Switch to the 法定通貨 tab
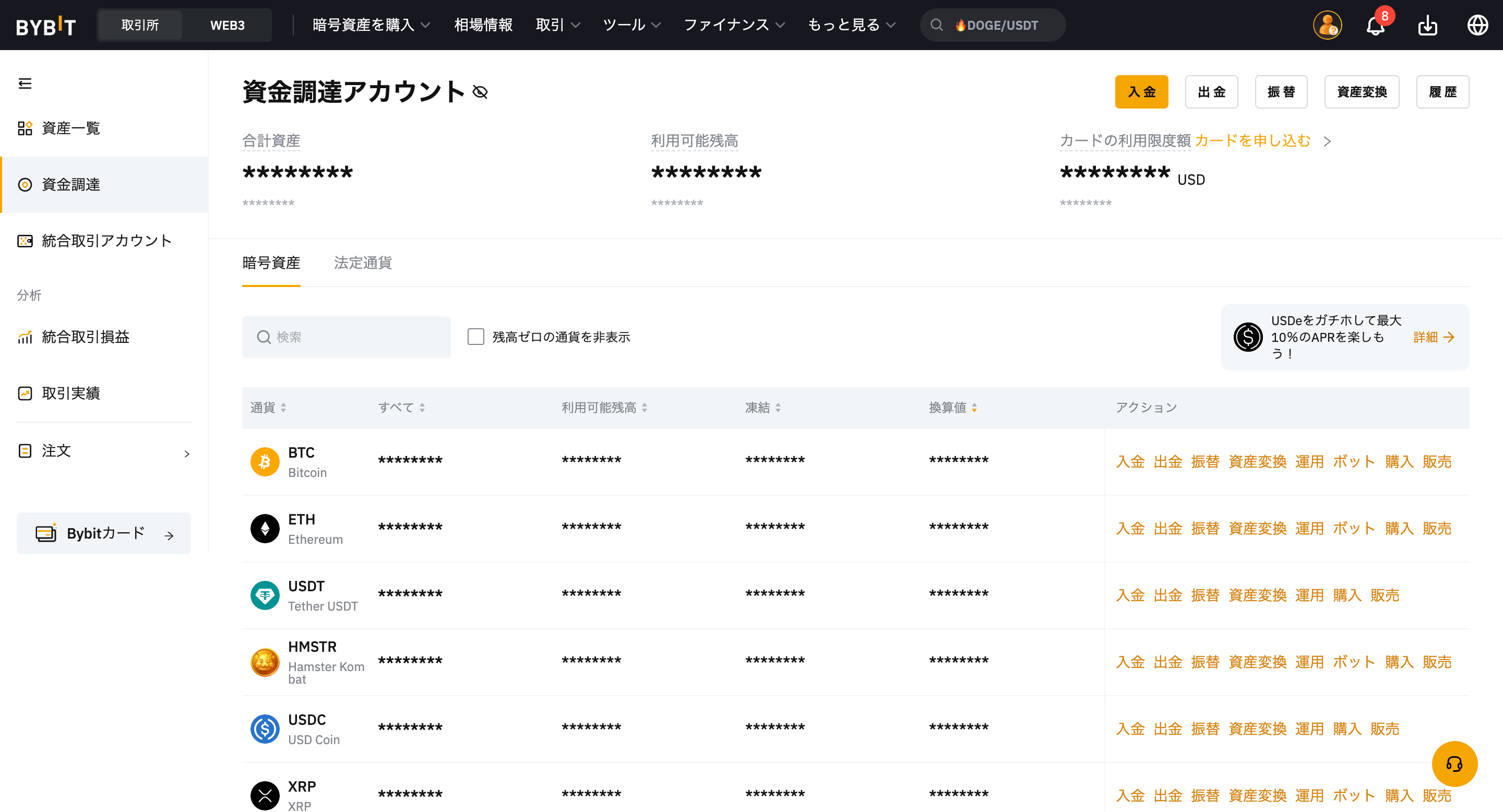The width and height of the screenshot is (1503, 812). click(x=362, y=263)
